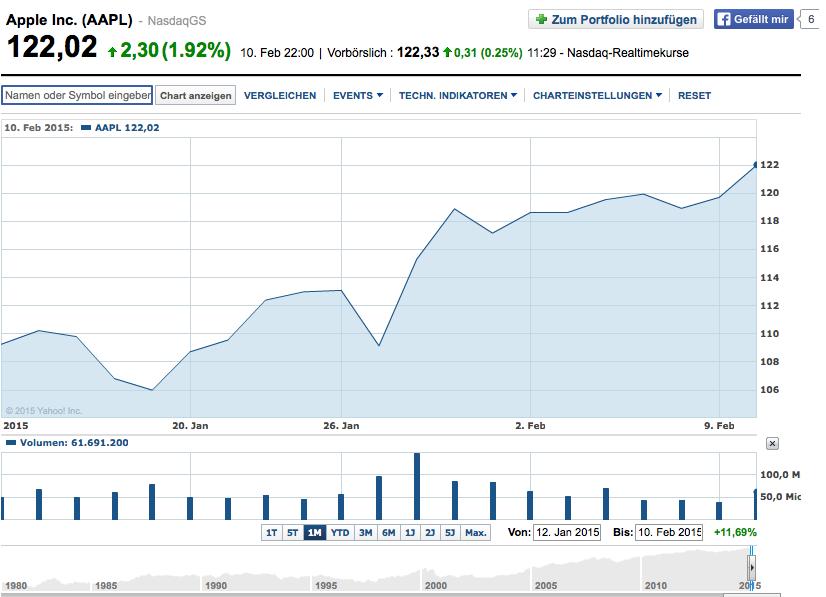826x597 pixels.
Task: Click VERGLEICHEN in the chart toolbar
Action: tap(280, 95)
